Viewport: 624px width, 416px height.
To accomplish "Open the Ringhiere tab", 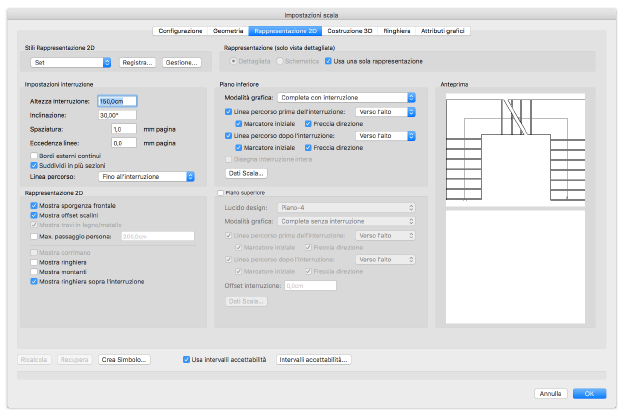I will click(x=397, y=31).
